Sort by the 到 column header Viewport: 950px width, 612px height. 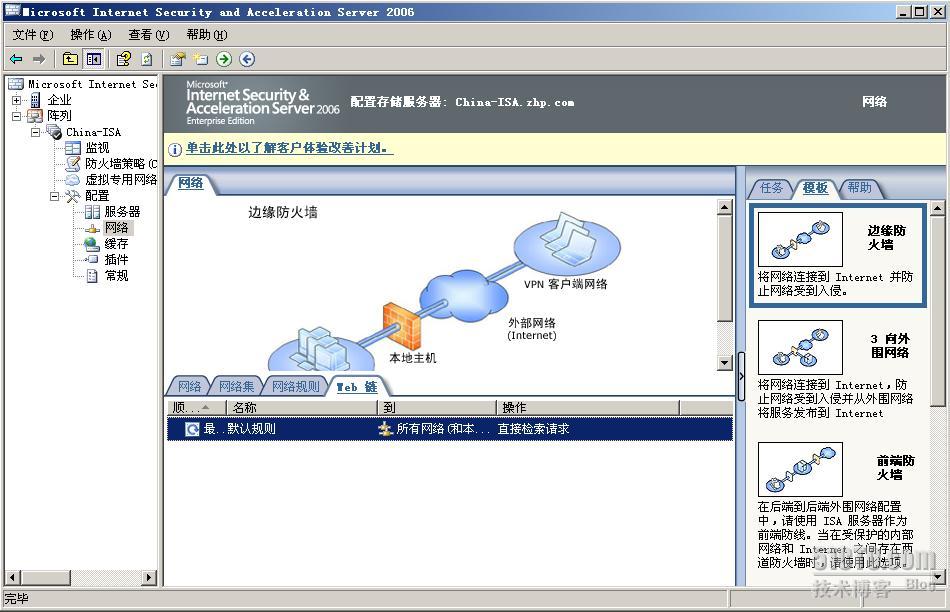pos(436,408)
